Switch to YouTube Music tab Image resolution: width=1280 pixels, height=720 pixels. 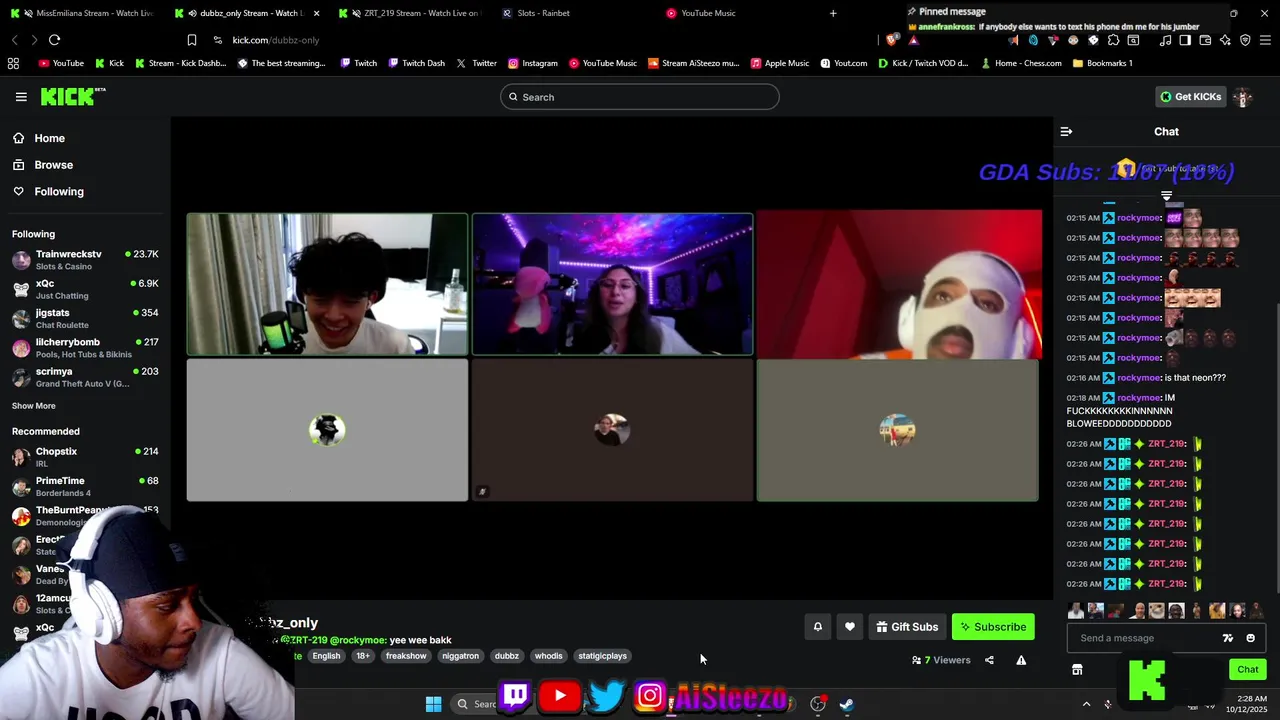(x=708, y=13)
